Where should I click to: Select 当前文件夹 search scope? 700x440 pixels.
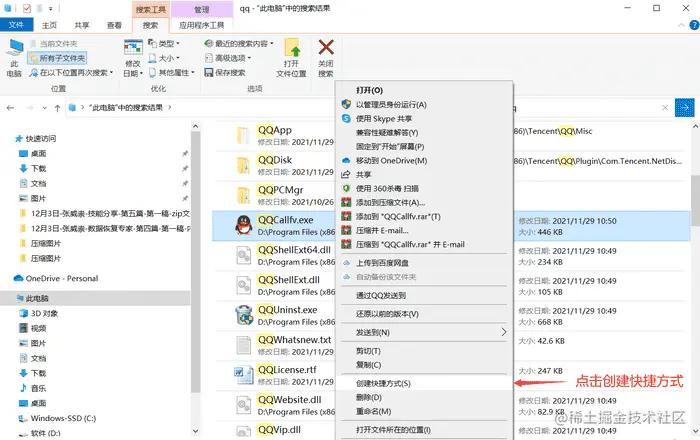54,44
